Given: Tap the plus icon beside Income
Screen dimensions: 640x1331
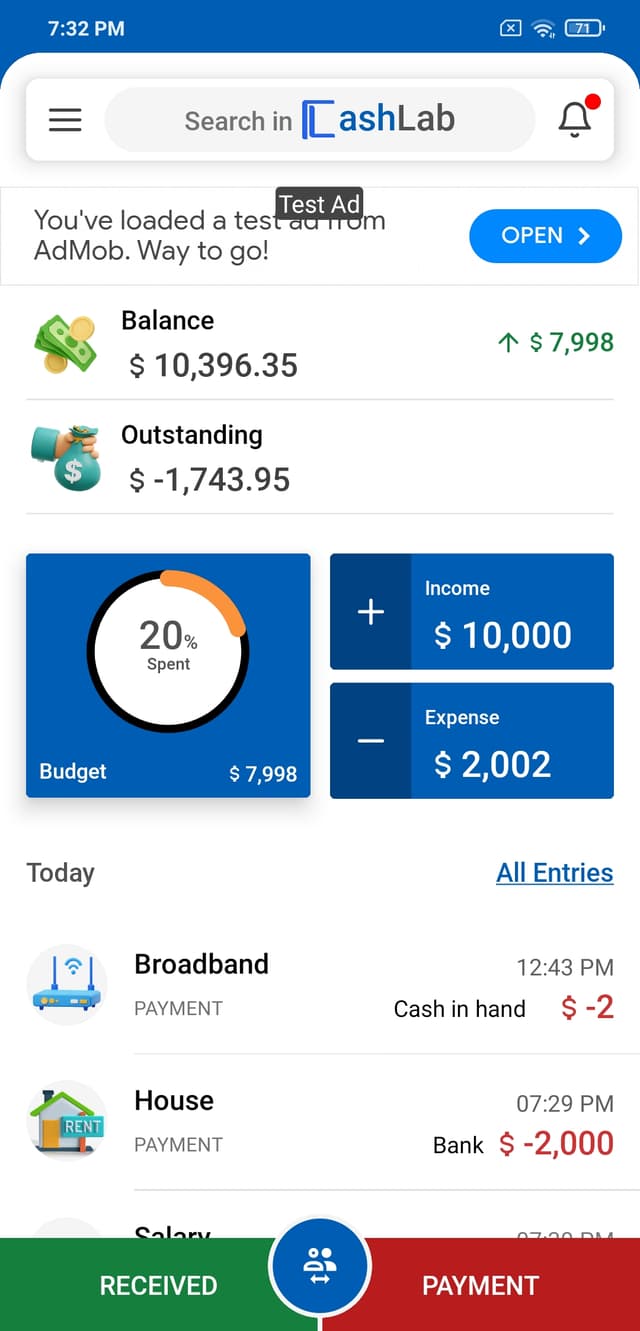Looking at the screenshot, I should point(371,611).
